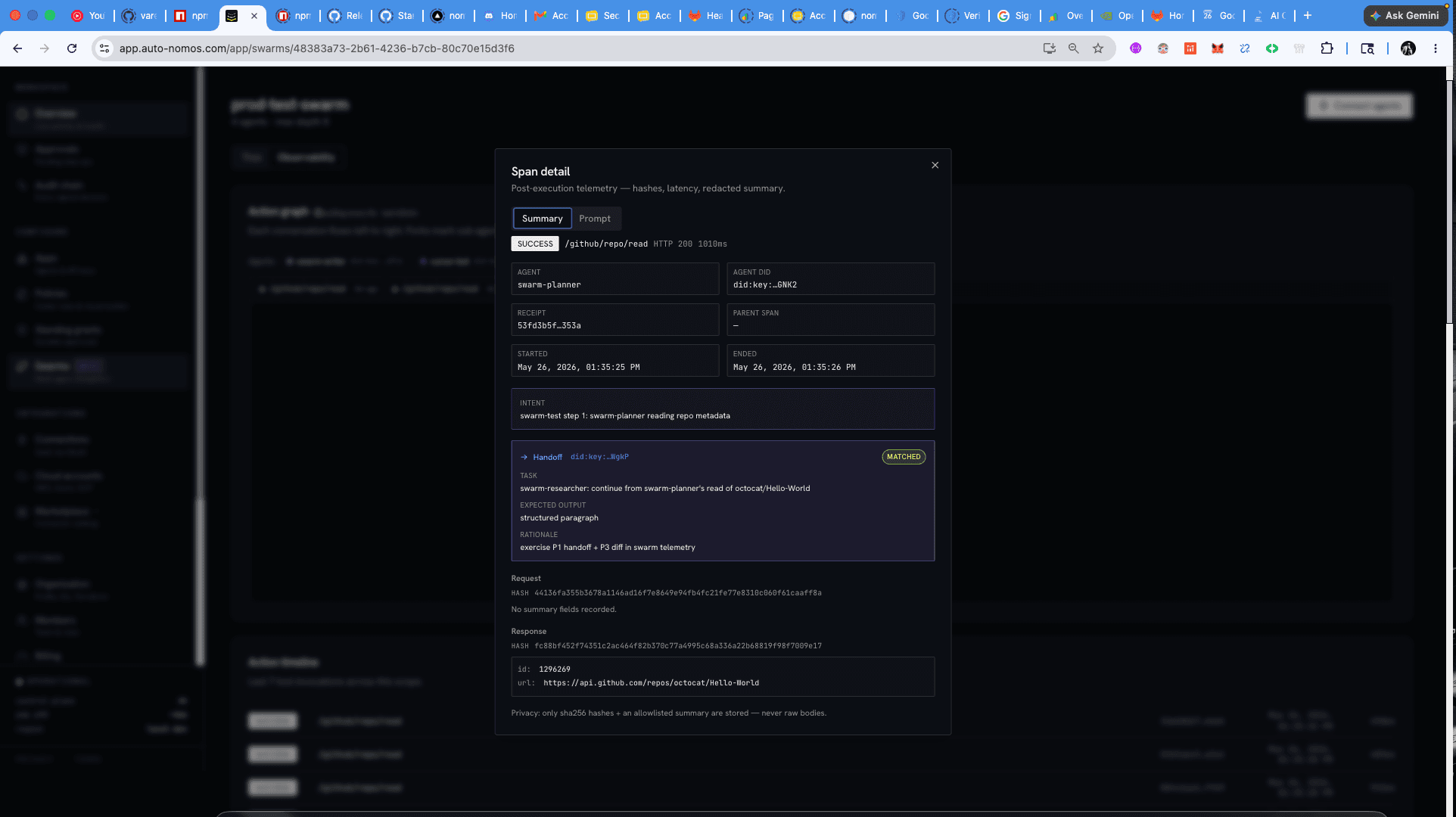The height and width of the screenshot is (817, 1456).
Task: Open the MetaMask fox extension
Action: coord(1218,48)
